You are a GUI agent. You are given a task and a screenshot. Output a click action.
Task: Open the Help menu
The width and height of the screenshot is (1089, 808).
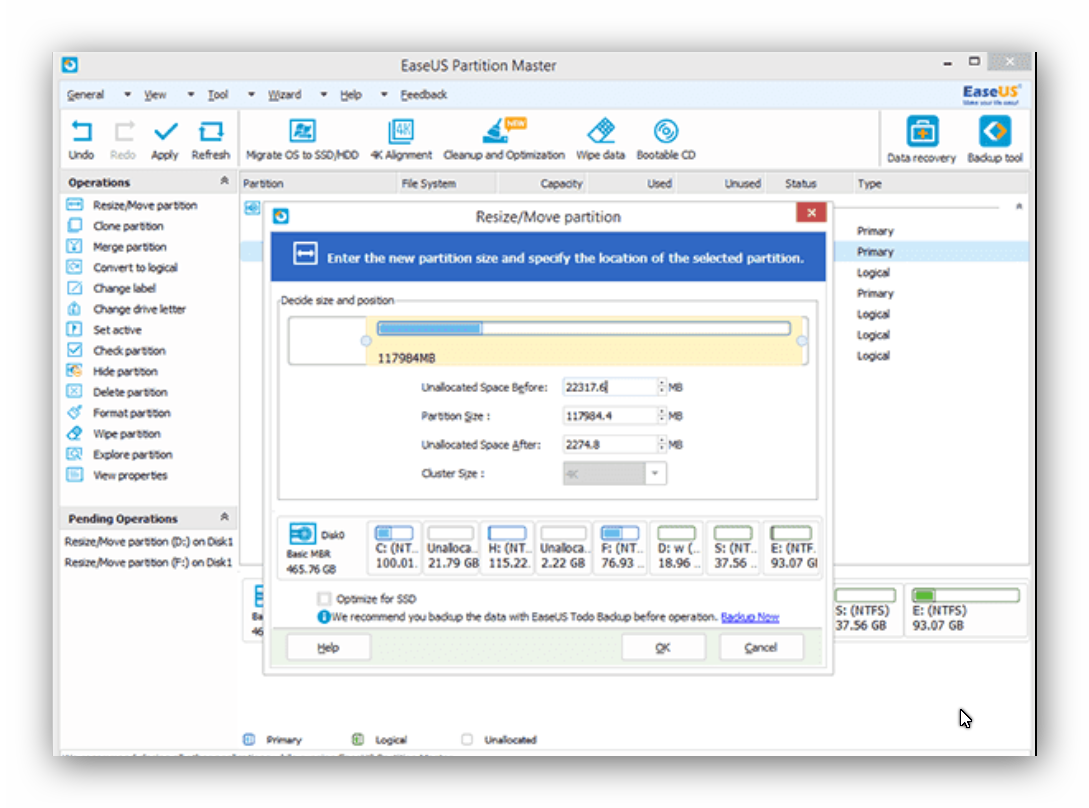(351, 94)
